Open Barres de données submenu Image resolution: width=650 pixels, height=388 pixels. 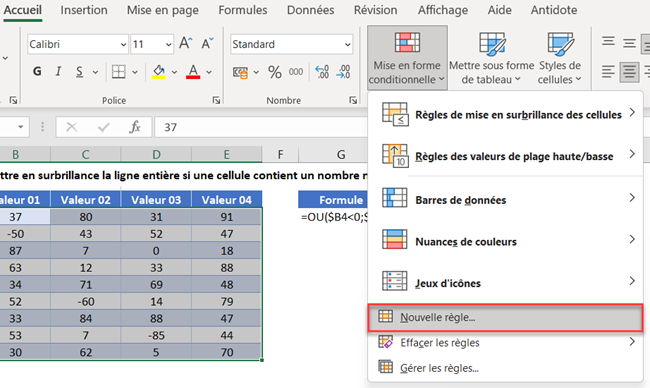coord(505,199)
